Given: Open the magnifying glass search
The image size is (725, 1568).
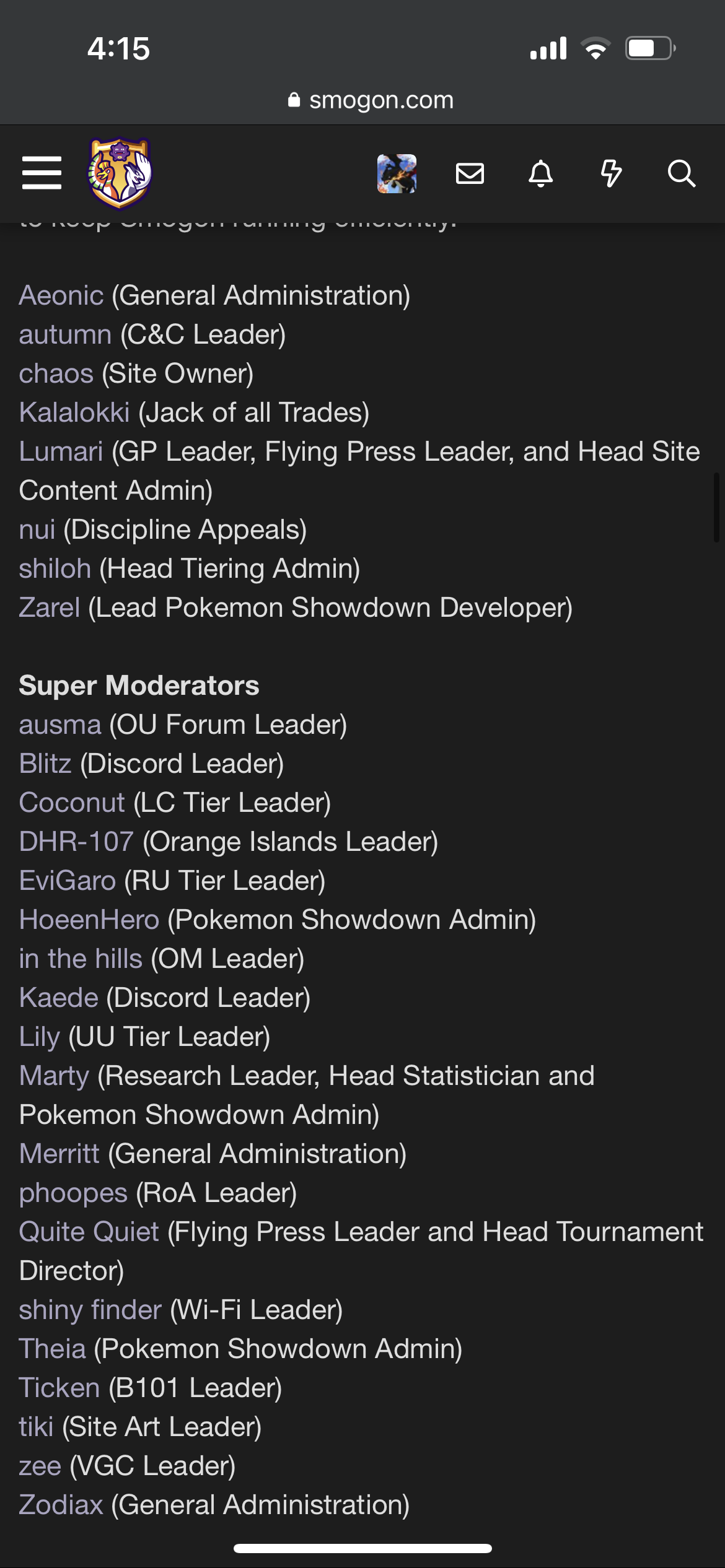Looking at the screenshot, I should point(682,173).
